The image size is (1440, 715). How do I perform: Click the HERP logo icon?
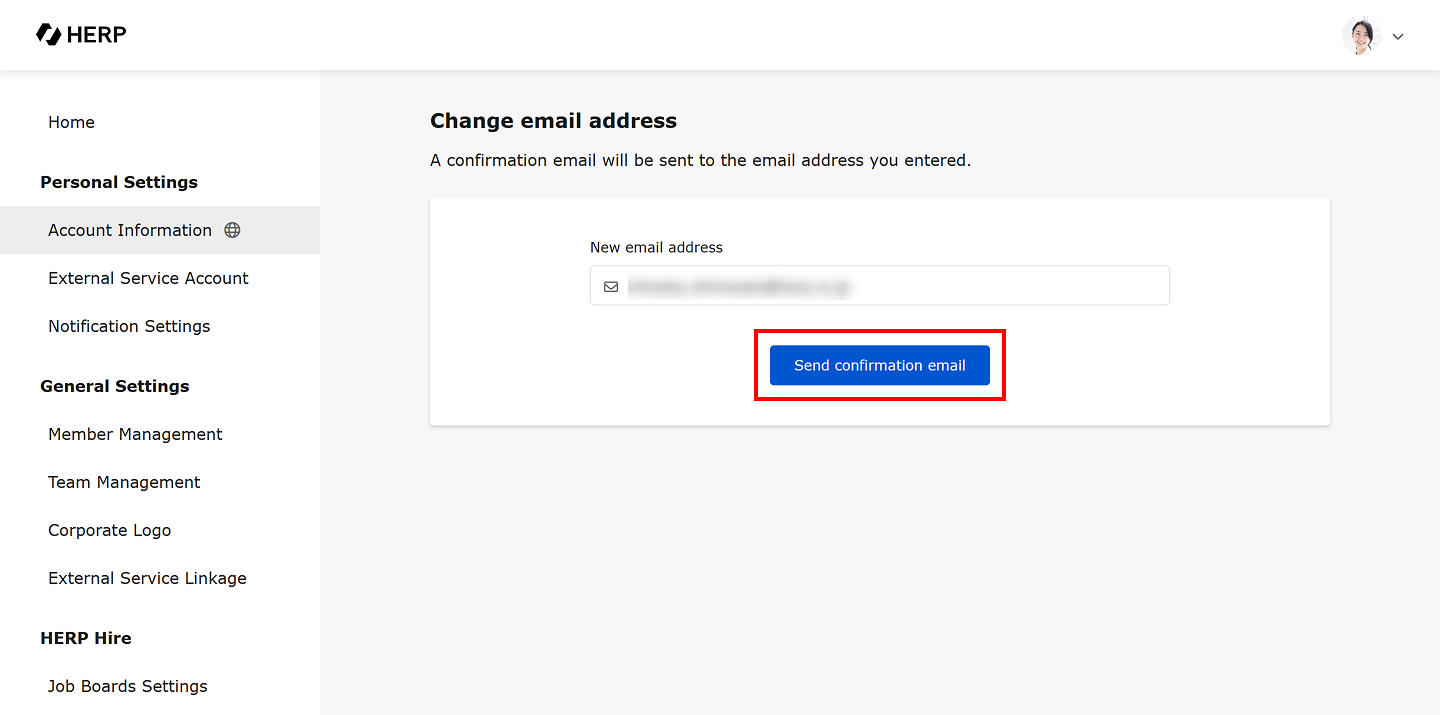click(48, 35)
